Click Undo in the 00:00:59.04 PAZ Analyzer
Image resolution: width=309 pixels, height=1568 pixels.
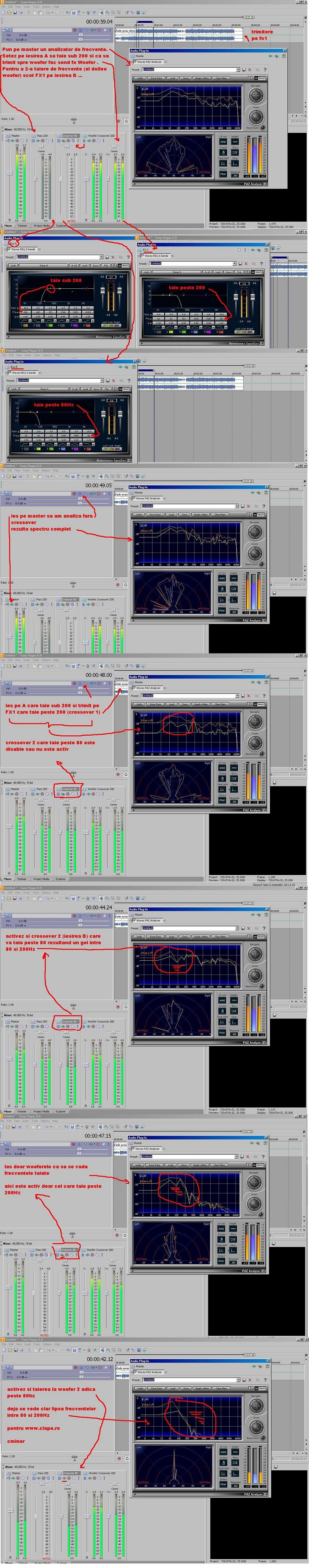[140, 78]
